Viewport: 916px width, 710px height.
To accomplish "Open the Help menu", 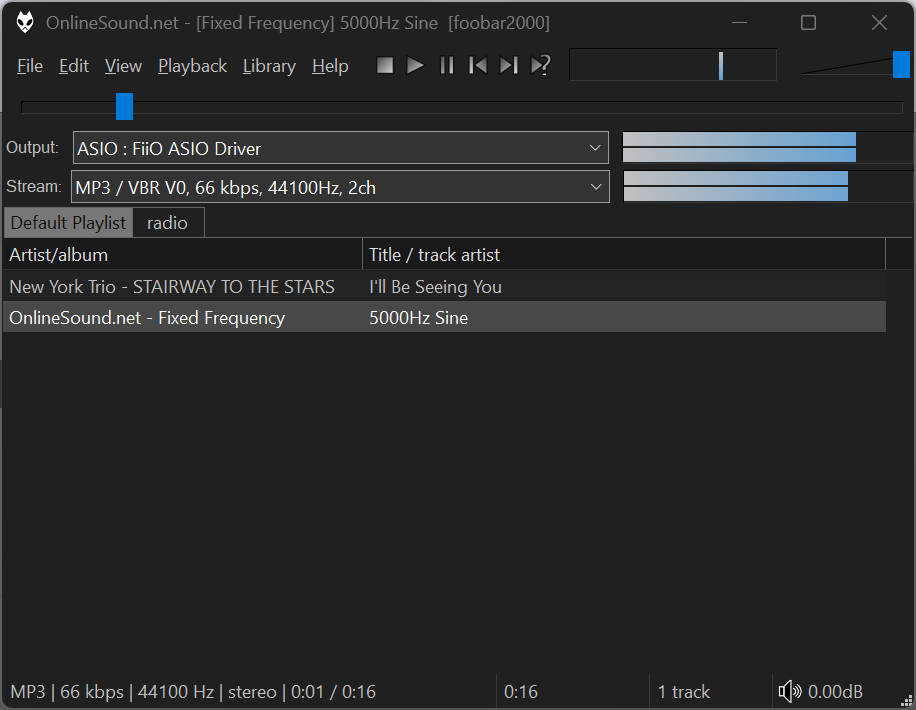I will [330, 66].
